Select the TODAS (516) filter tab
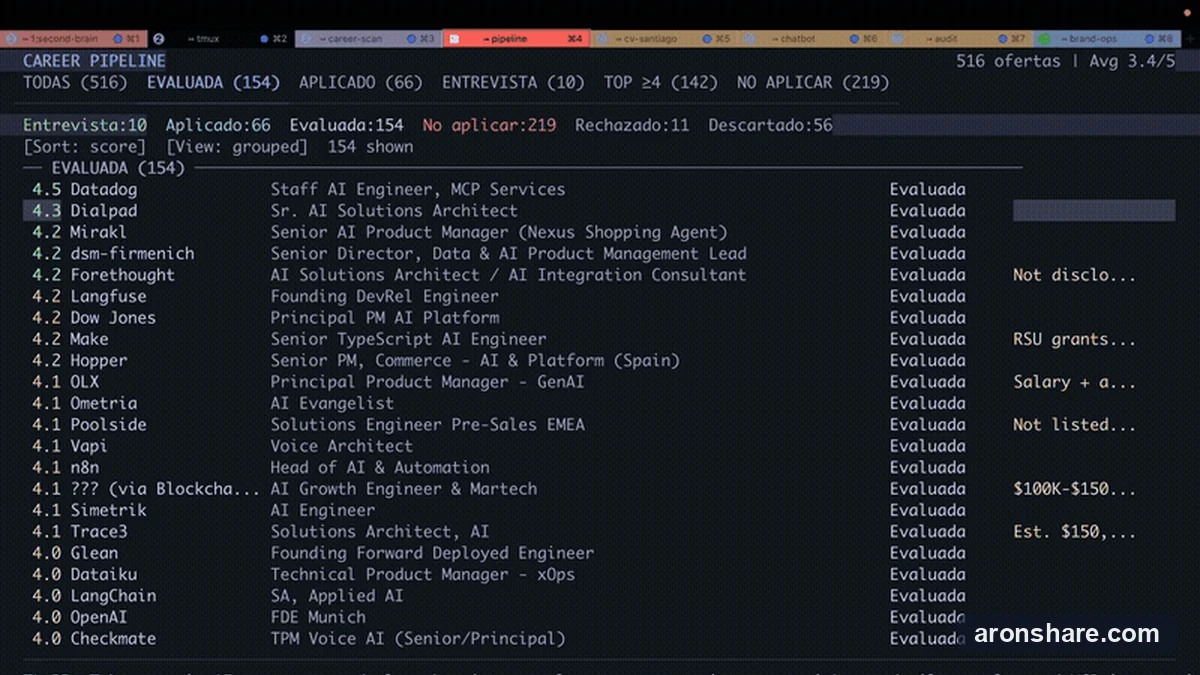Screen dimensions: 1200x675 tap(75, 83)
